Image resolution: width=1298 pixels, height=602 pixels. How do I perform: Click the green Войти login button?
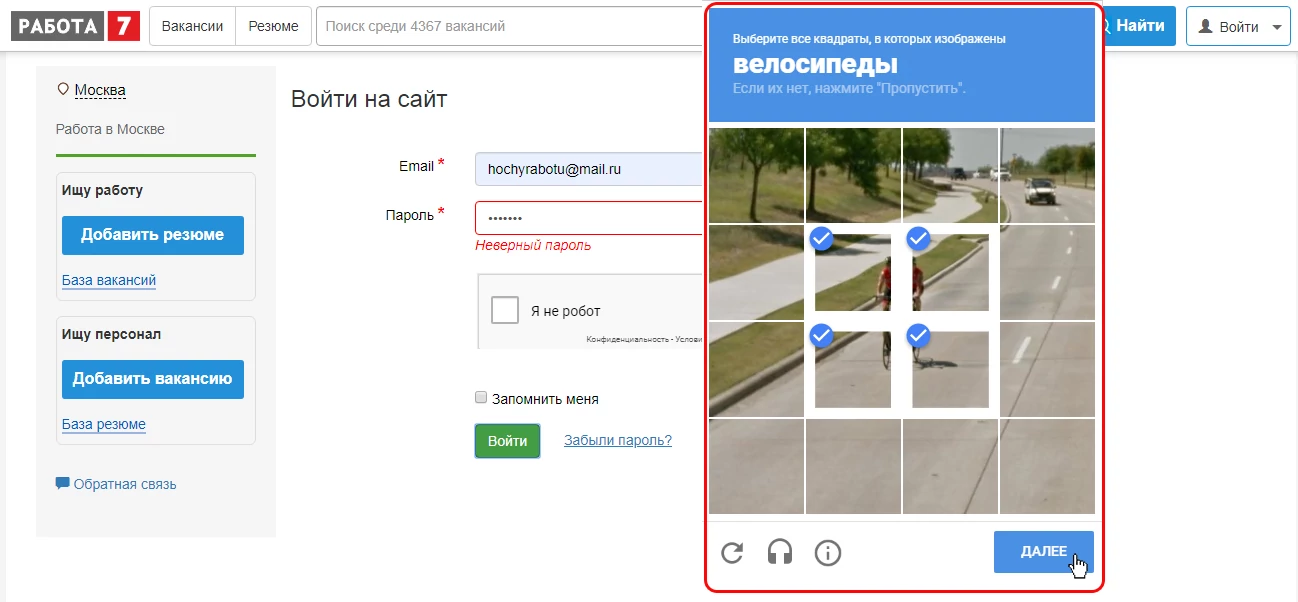507,441
